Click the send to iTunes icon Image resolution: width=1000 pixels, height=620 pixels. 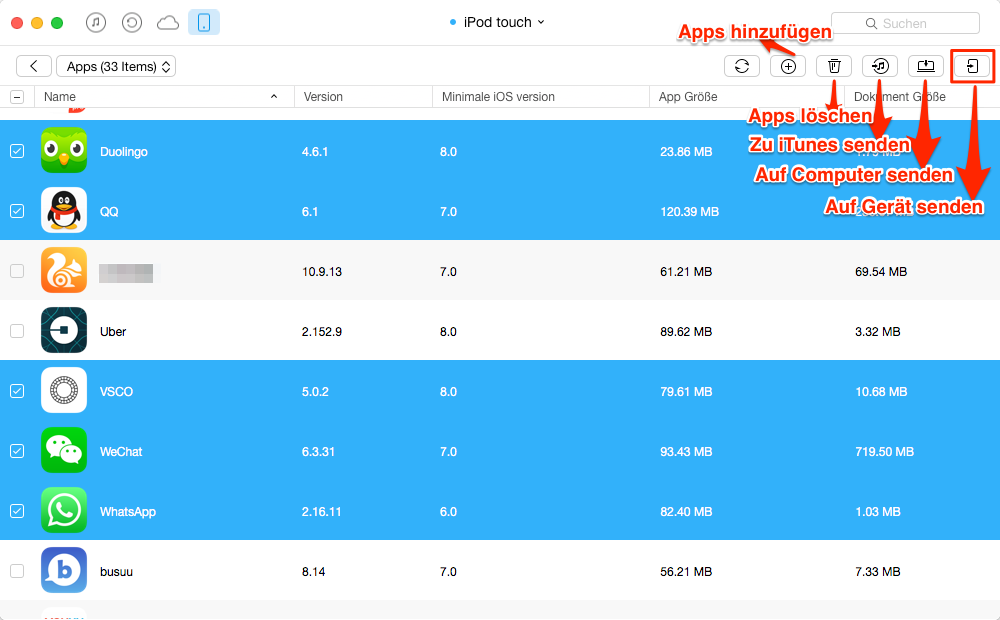tap(880, 66)
